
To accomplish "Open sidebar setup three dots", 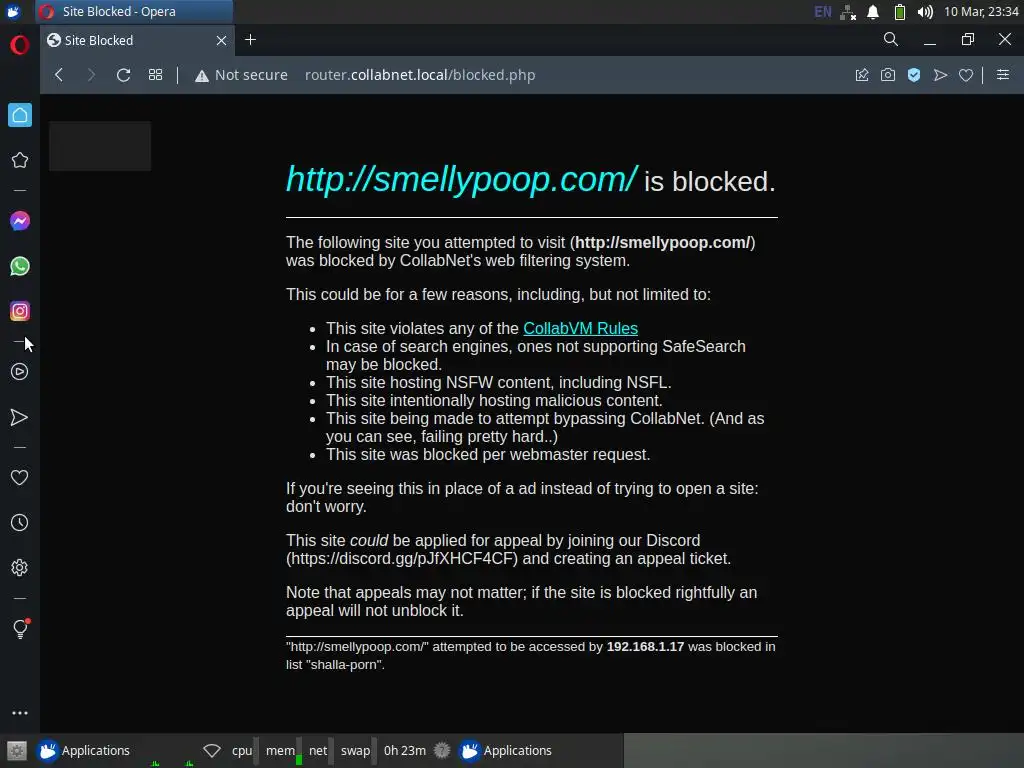I will [20, 713].
